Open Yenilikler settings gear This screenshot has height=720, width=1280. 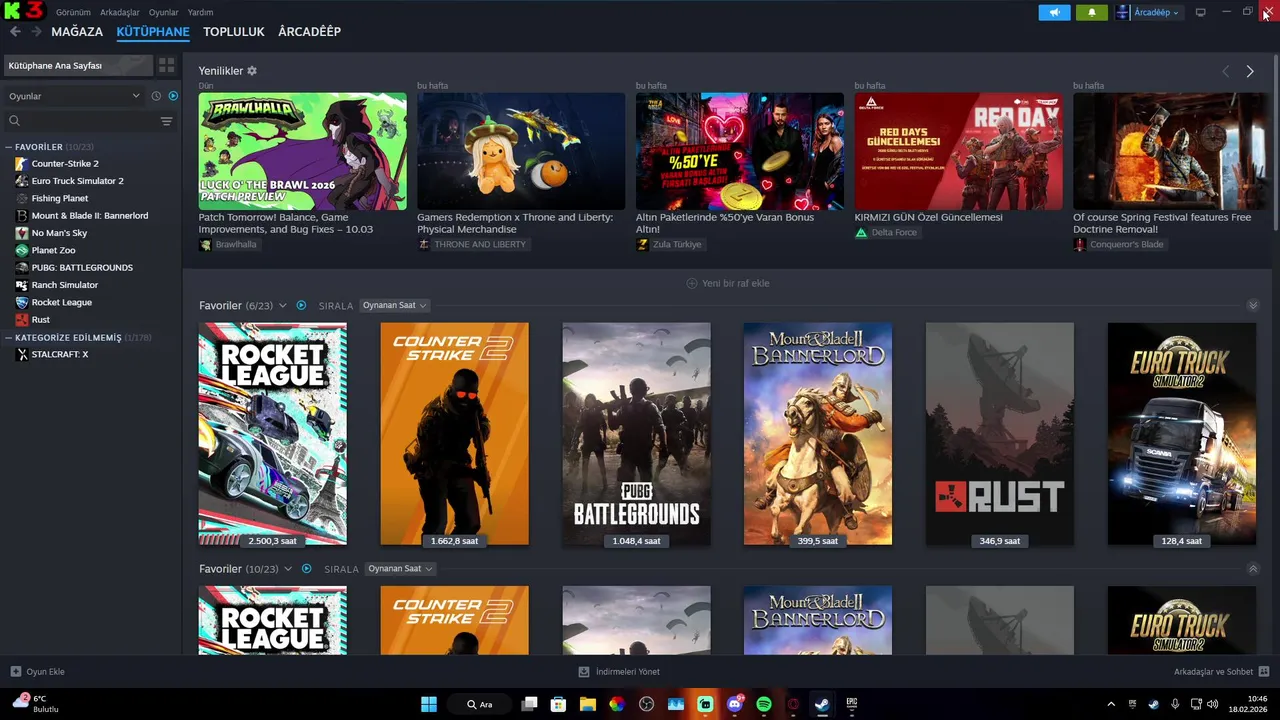(252, 71)
